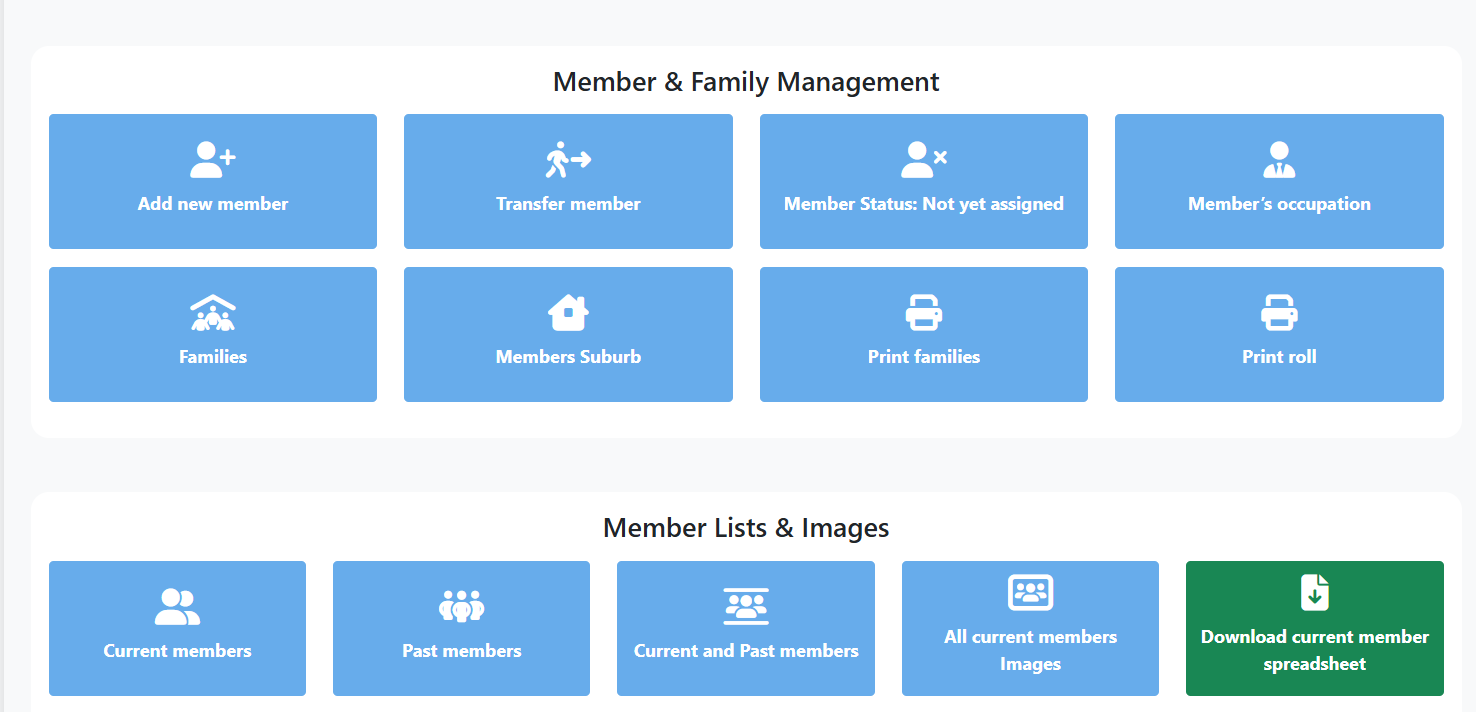Screen dimensions: 1476x712
Task: Click the house icon for Members Suburb
Action: pos(568,312)
